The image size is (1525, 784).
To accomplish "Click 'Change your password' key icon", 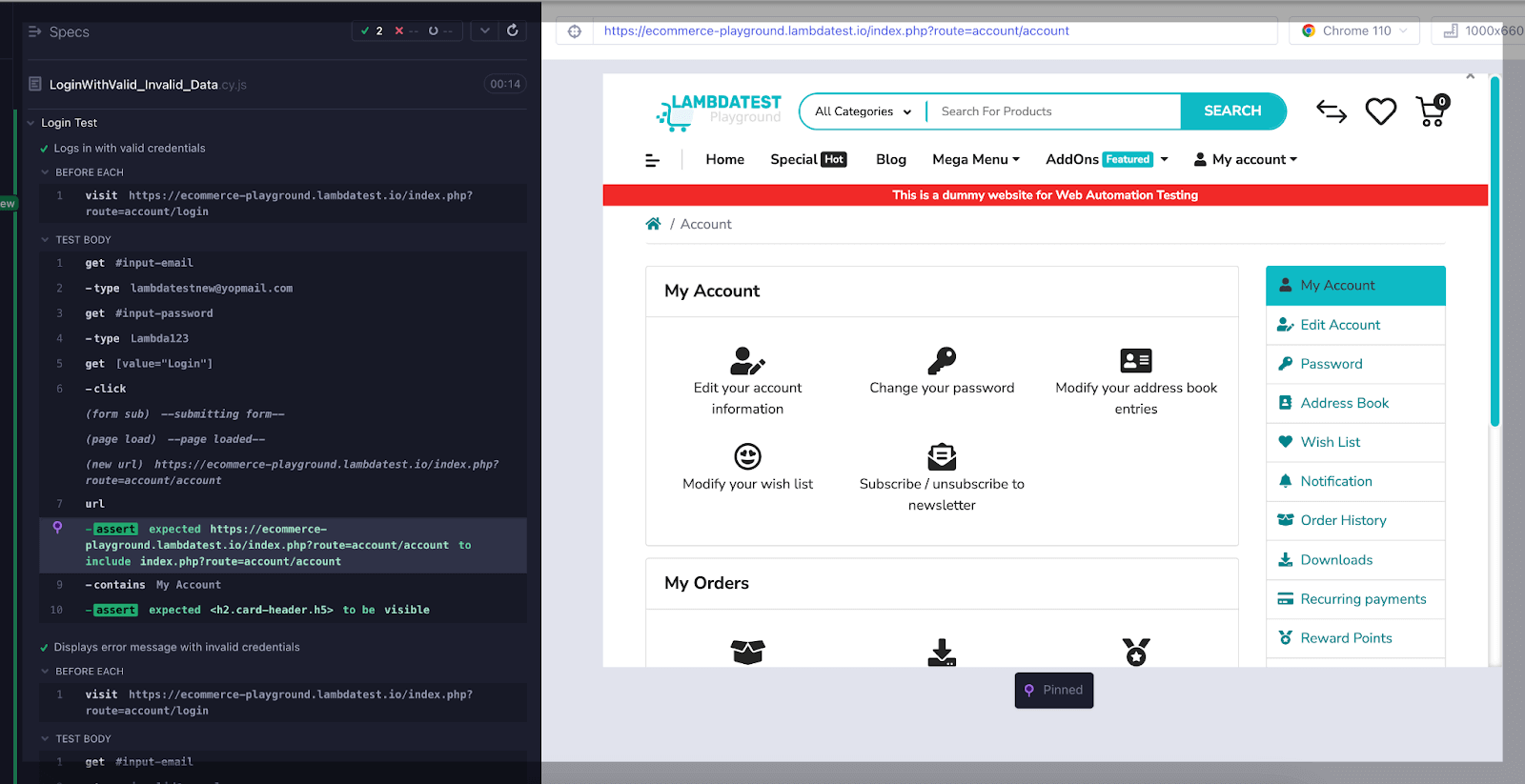I will [x=942, y=361].
